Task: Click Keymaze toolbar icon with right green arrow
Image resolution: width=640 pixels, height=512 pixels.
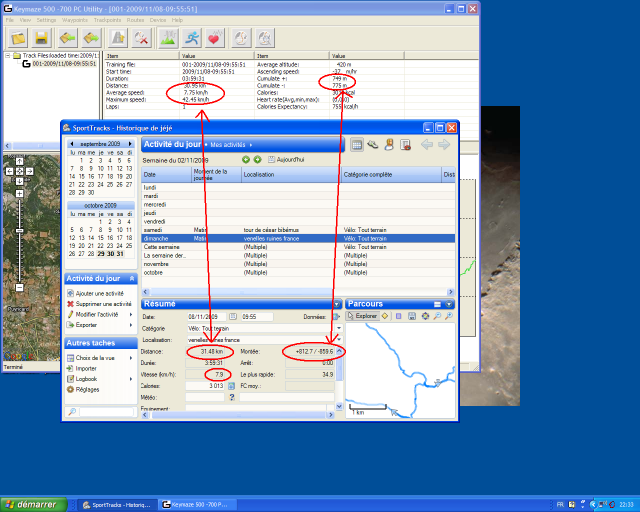Action: 91,38
